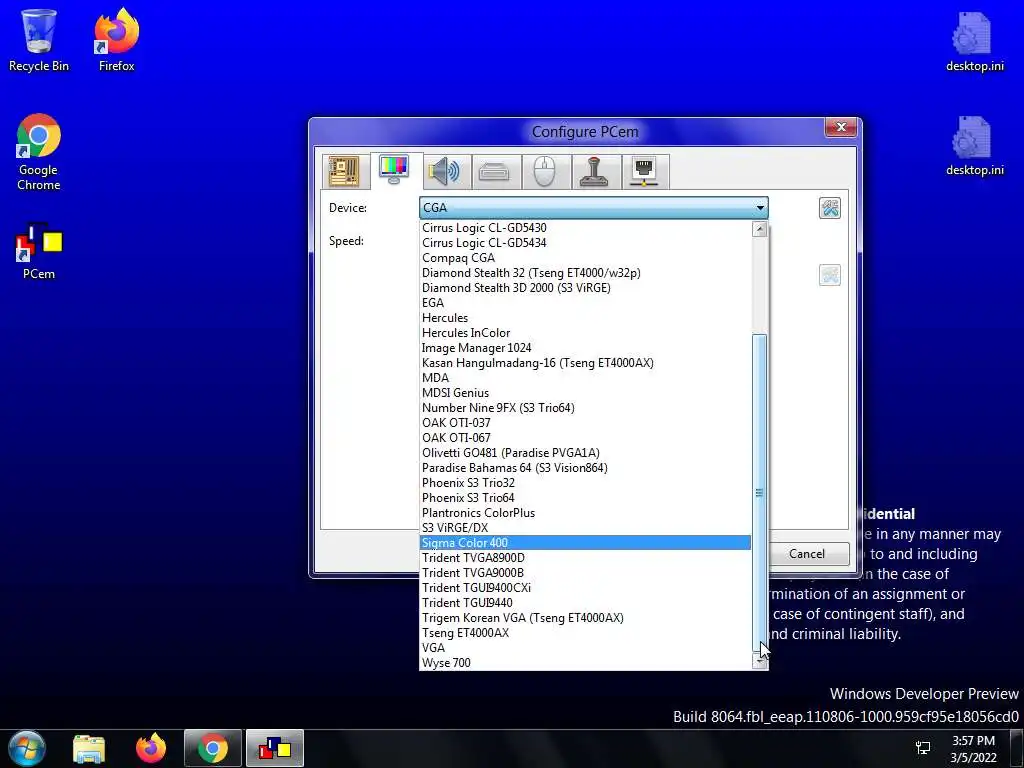Choose EGA video device
1024x768 pixels.
click(585, 303)
